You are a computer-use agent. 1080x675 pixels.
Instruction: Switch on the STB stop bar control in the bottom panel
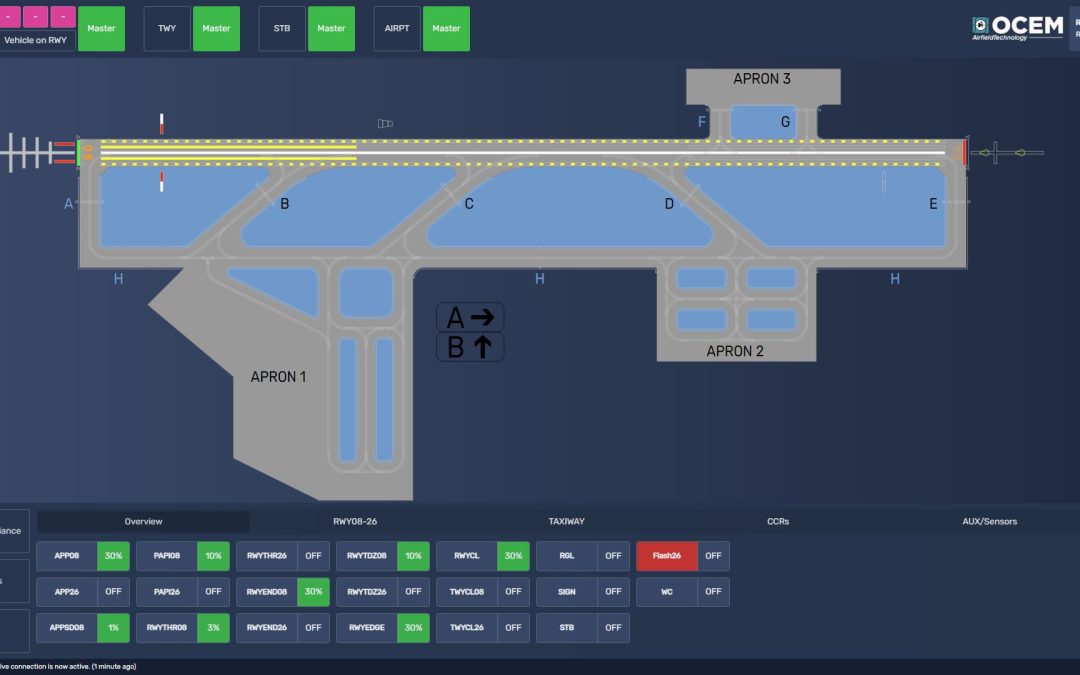click(583, 627)
